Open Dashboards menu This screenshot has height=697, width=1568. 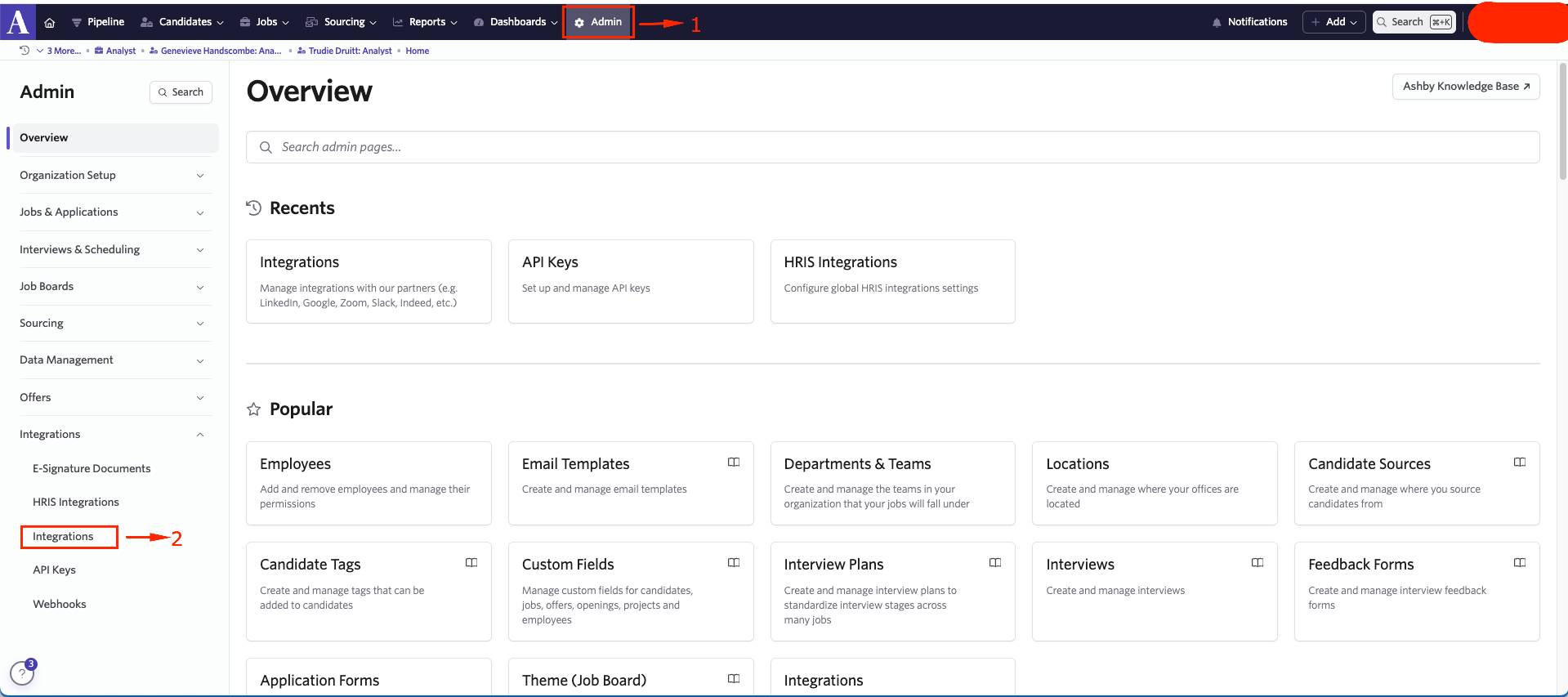pyautogui.click(x=515, y=22)
